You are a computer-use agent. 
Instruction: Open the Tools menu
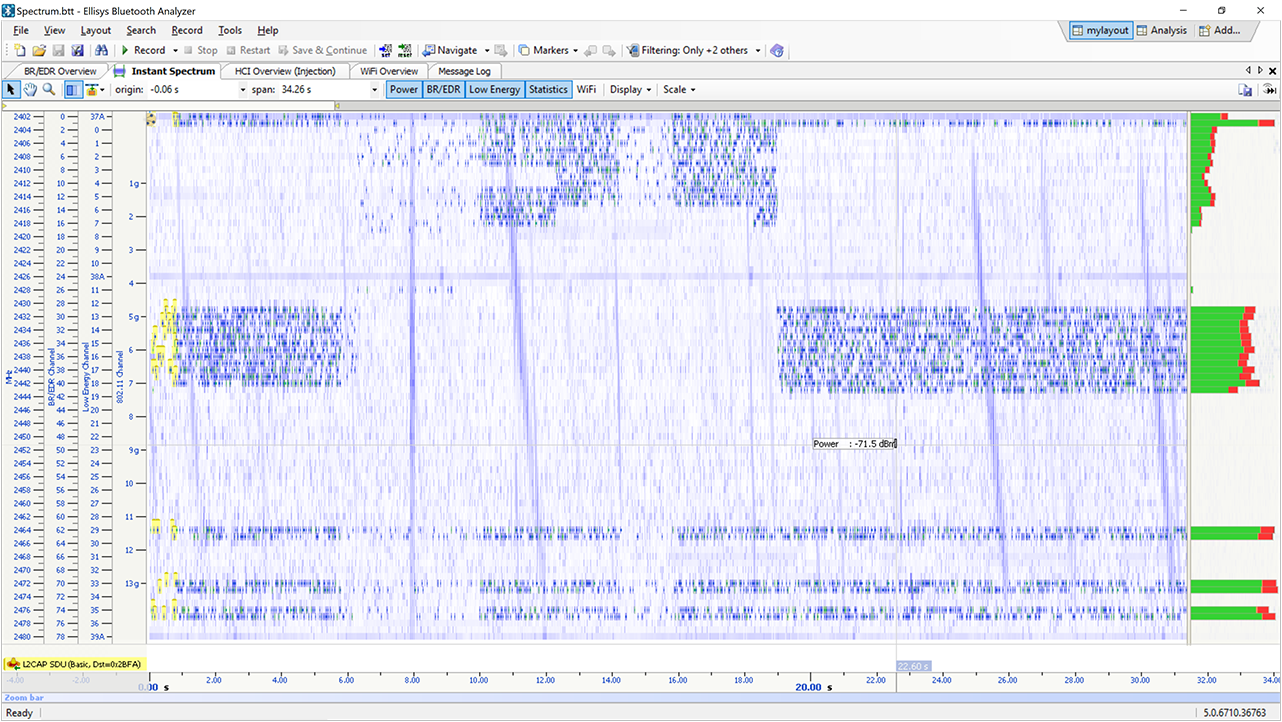click(x=230, y=31)
